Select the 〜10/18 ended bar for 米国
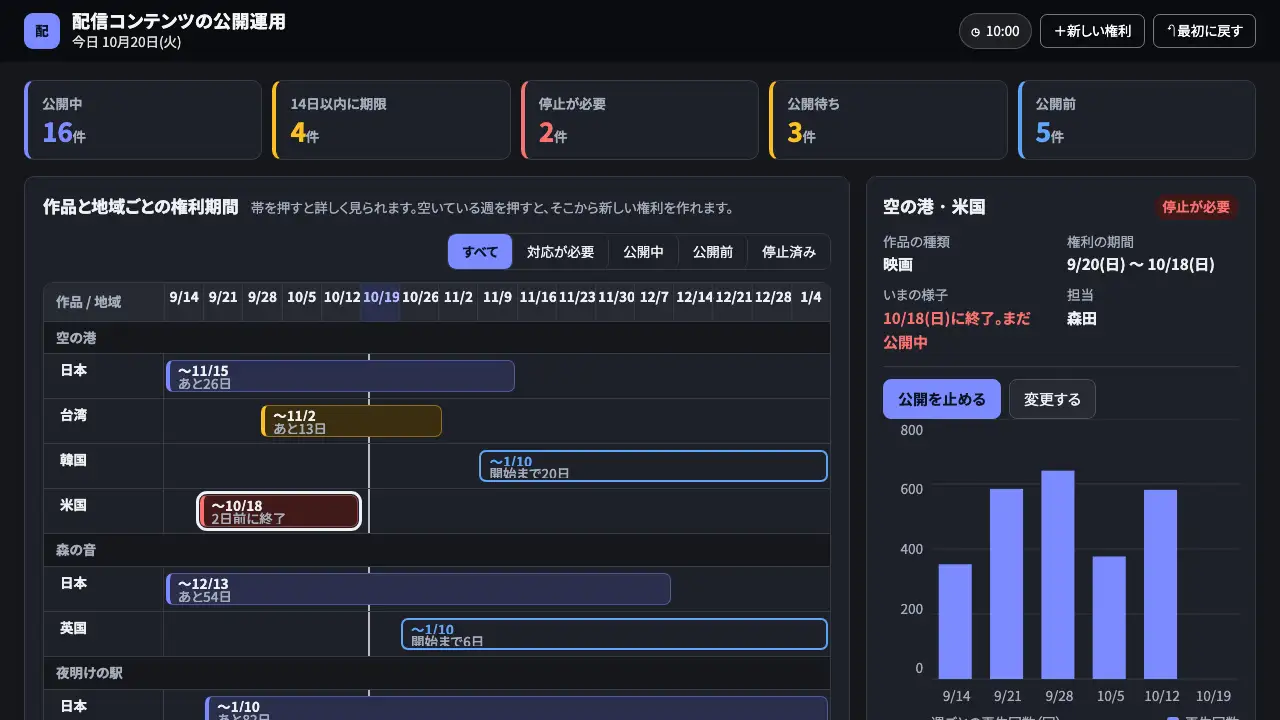The width and height of the screenshot is (1280, 720). pyautogui.click(x=280, y=511)
